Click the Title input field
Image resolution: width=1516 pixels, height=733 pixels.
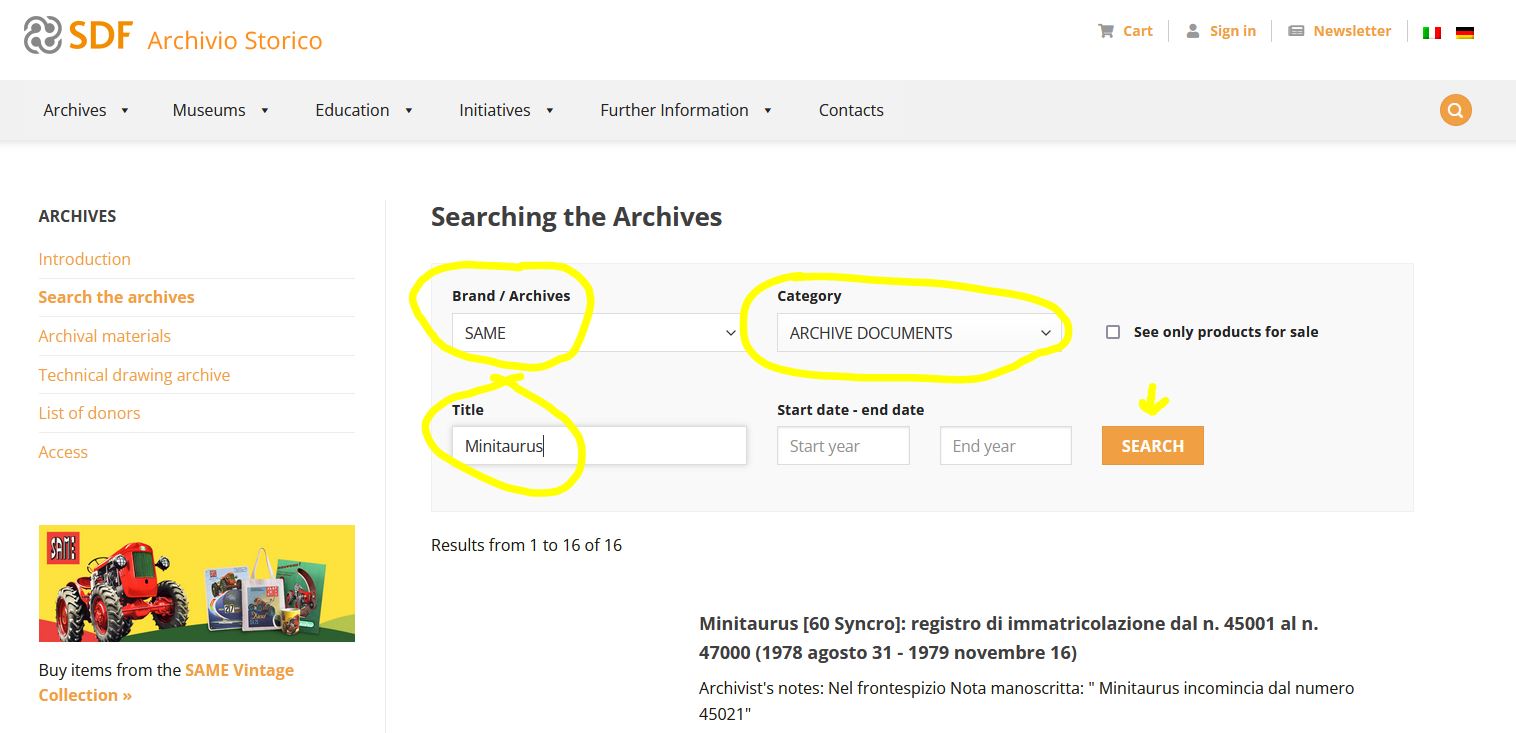pos(599,446)
